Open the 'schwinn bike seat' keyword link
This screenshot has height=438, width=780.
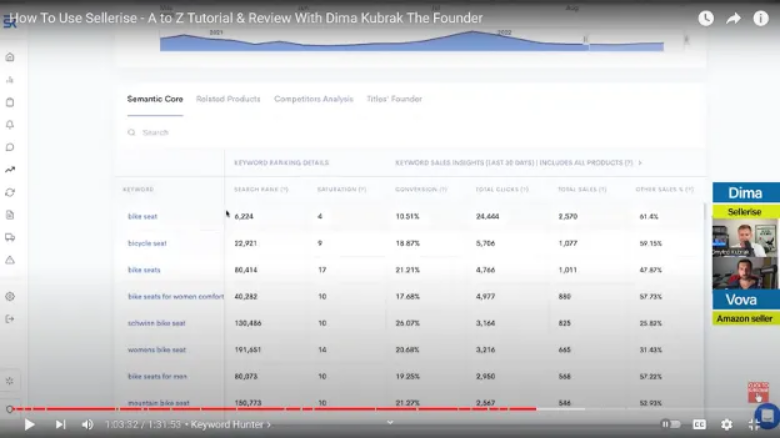(156, 323)
